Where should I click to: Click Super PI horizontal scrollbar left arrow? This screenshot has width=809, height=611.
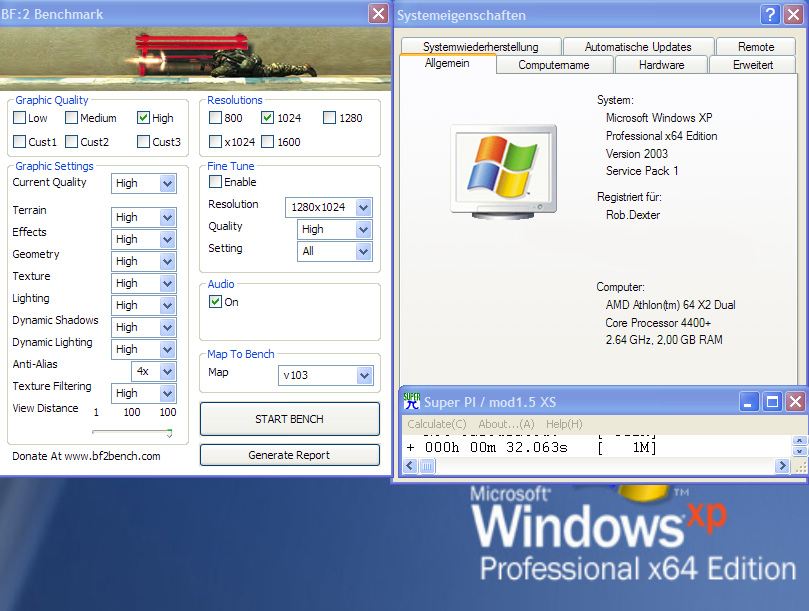click(410, 466)
